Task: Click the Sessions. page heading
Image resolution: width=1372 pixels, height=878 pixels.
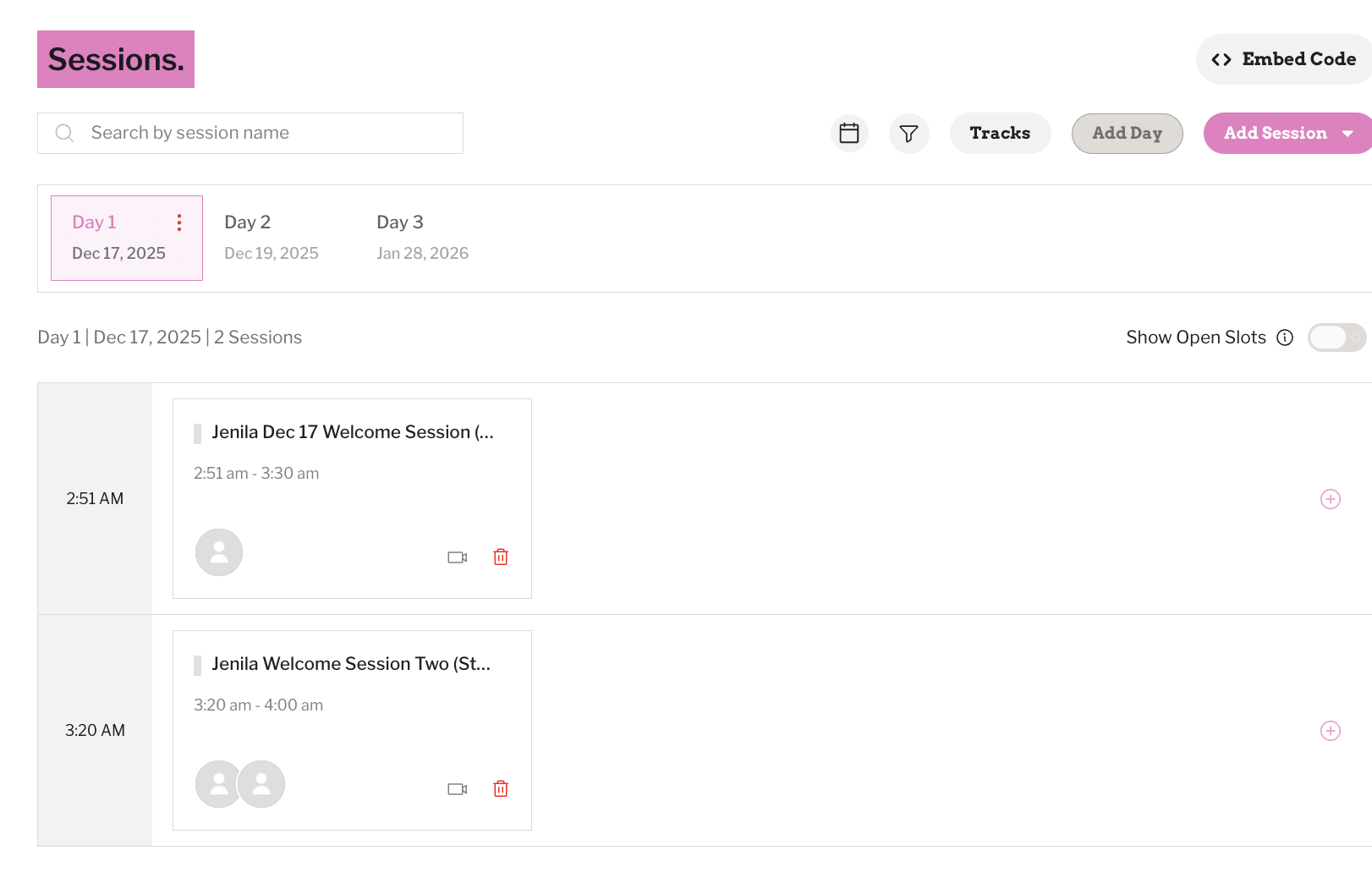Action: [x=116, y=59]
